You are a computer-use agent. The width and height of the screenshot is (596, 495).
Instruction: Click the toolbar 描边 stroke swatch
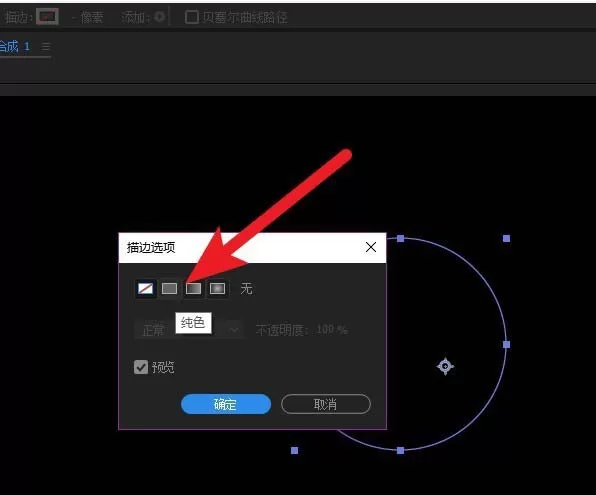point(47,16)
